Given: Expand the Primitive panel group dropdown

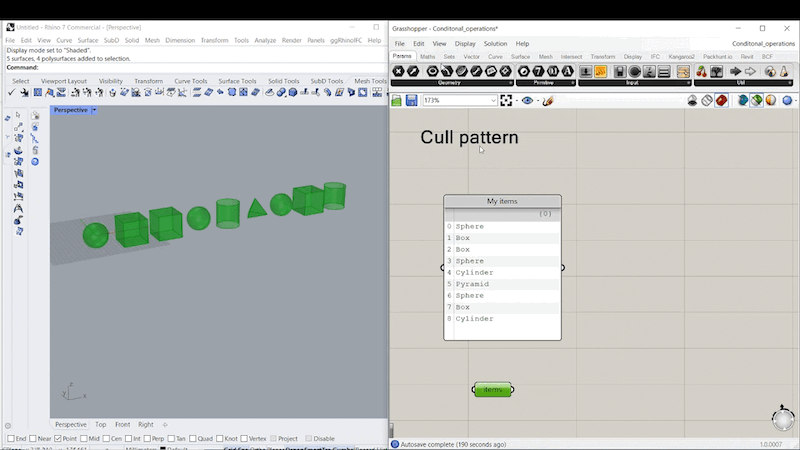Looking at the screenshot, I should tap(572, 83).
